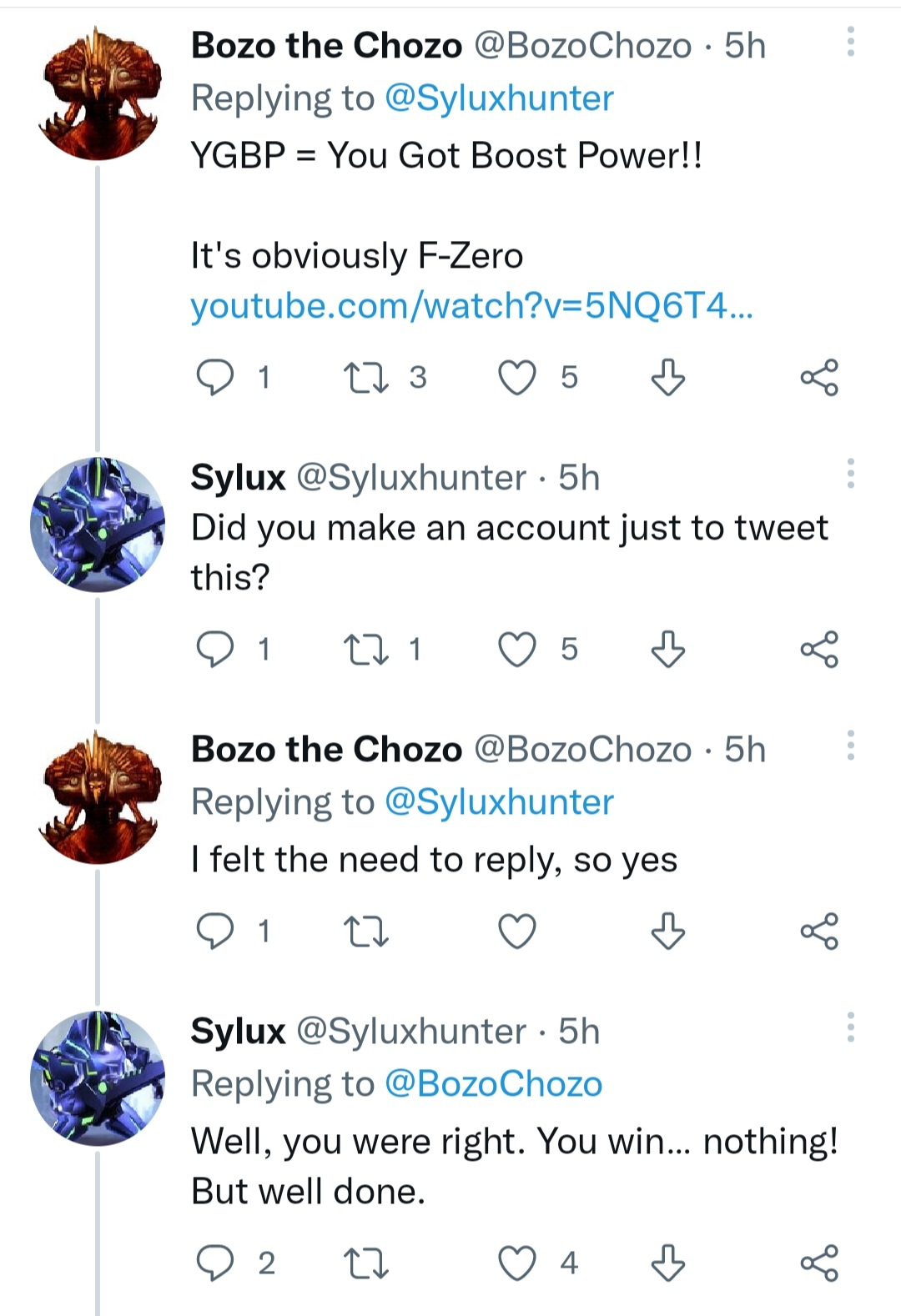
Task: Downvote the 'You win... nothing!' tweet
Action: coord(667,1263)
